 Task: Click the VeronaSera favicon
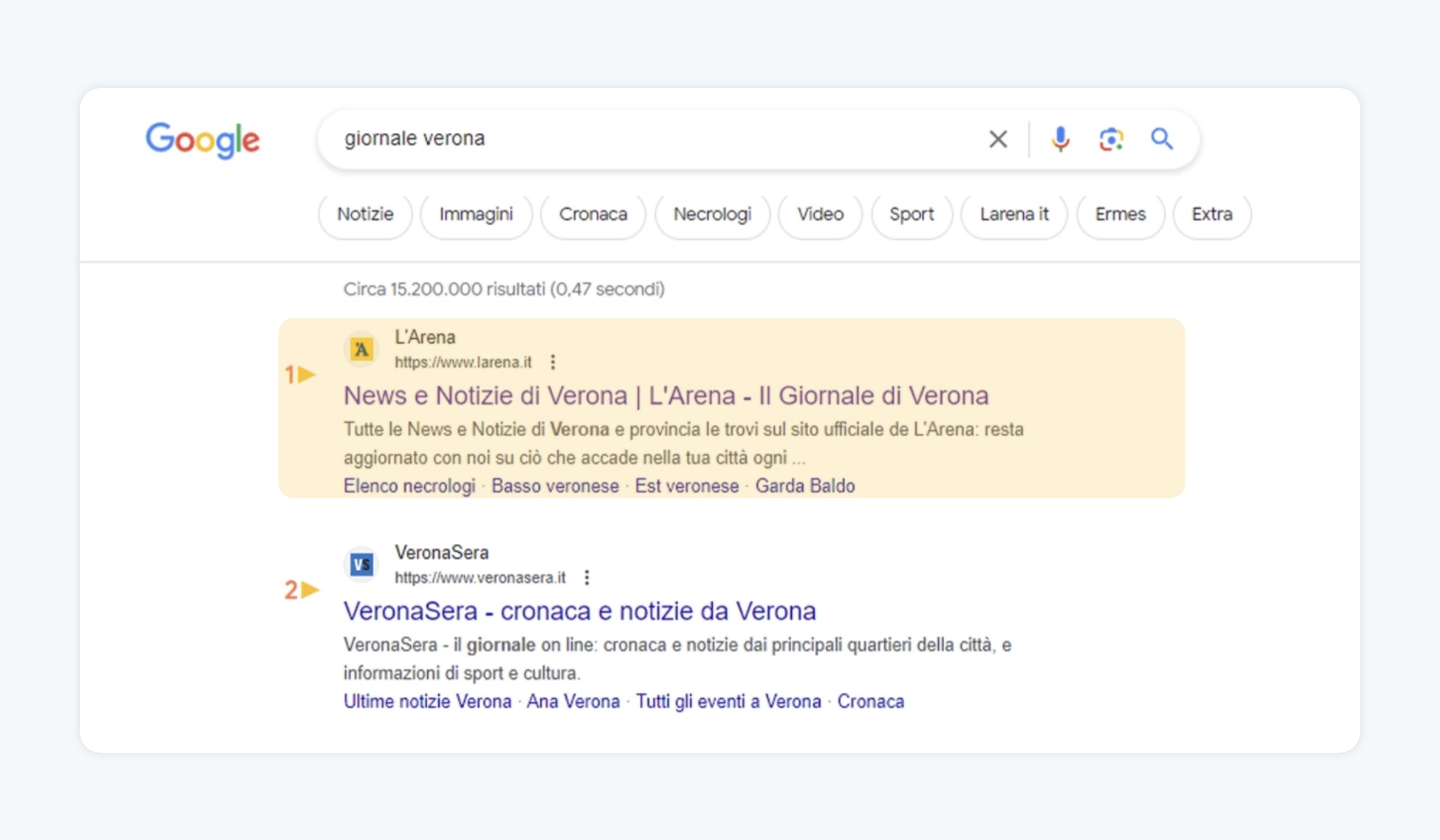[x=361, y=565]
